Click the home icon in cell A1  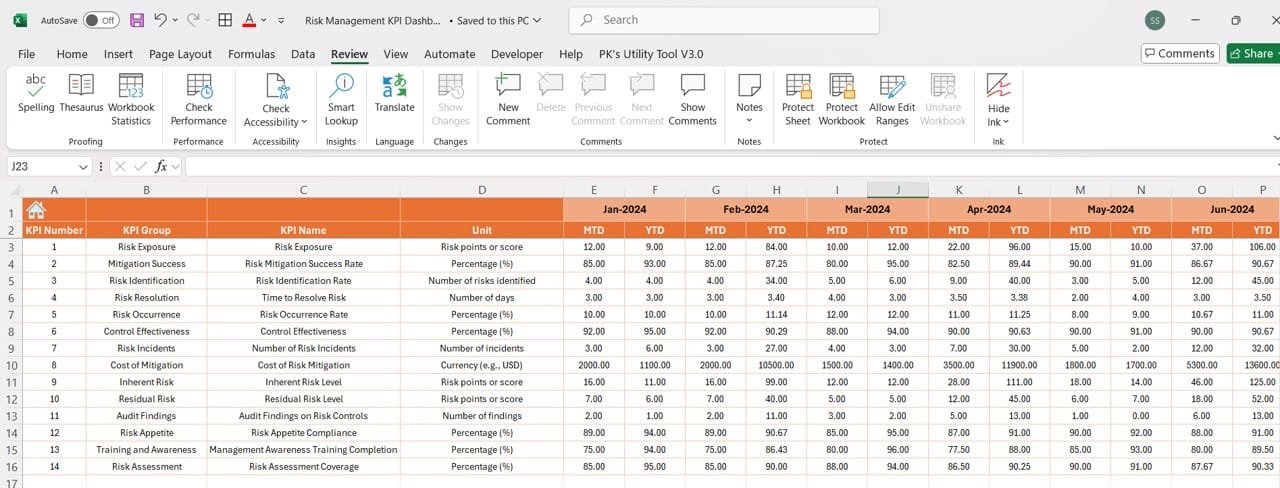[35, 210]
